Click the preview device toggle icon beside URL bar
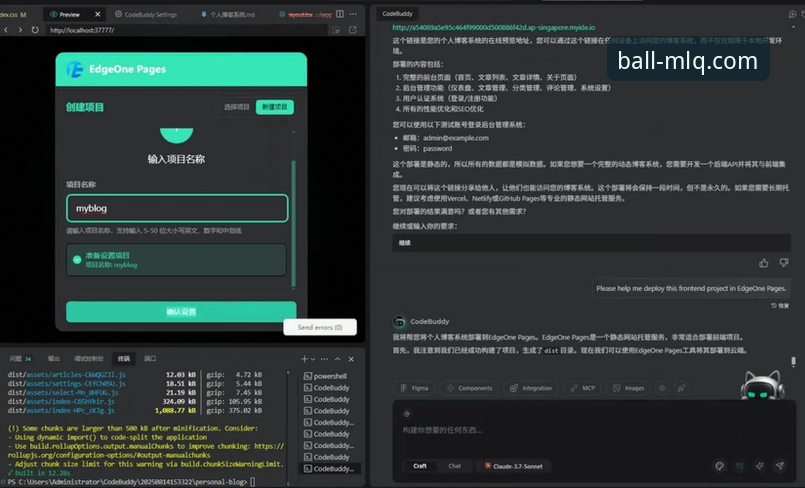805x488 pixels. [x=336, y=30]
